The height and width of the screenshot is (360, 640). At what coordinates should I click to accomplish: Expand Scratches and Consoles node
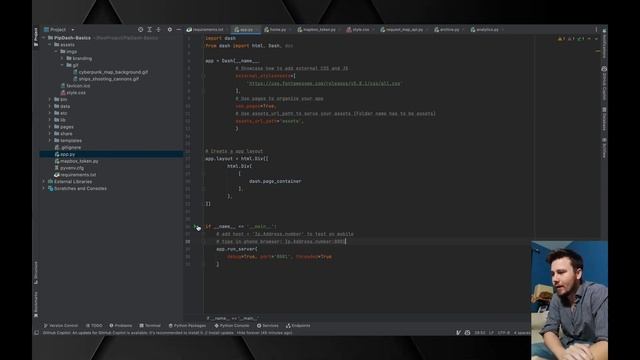point(44,188)
